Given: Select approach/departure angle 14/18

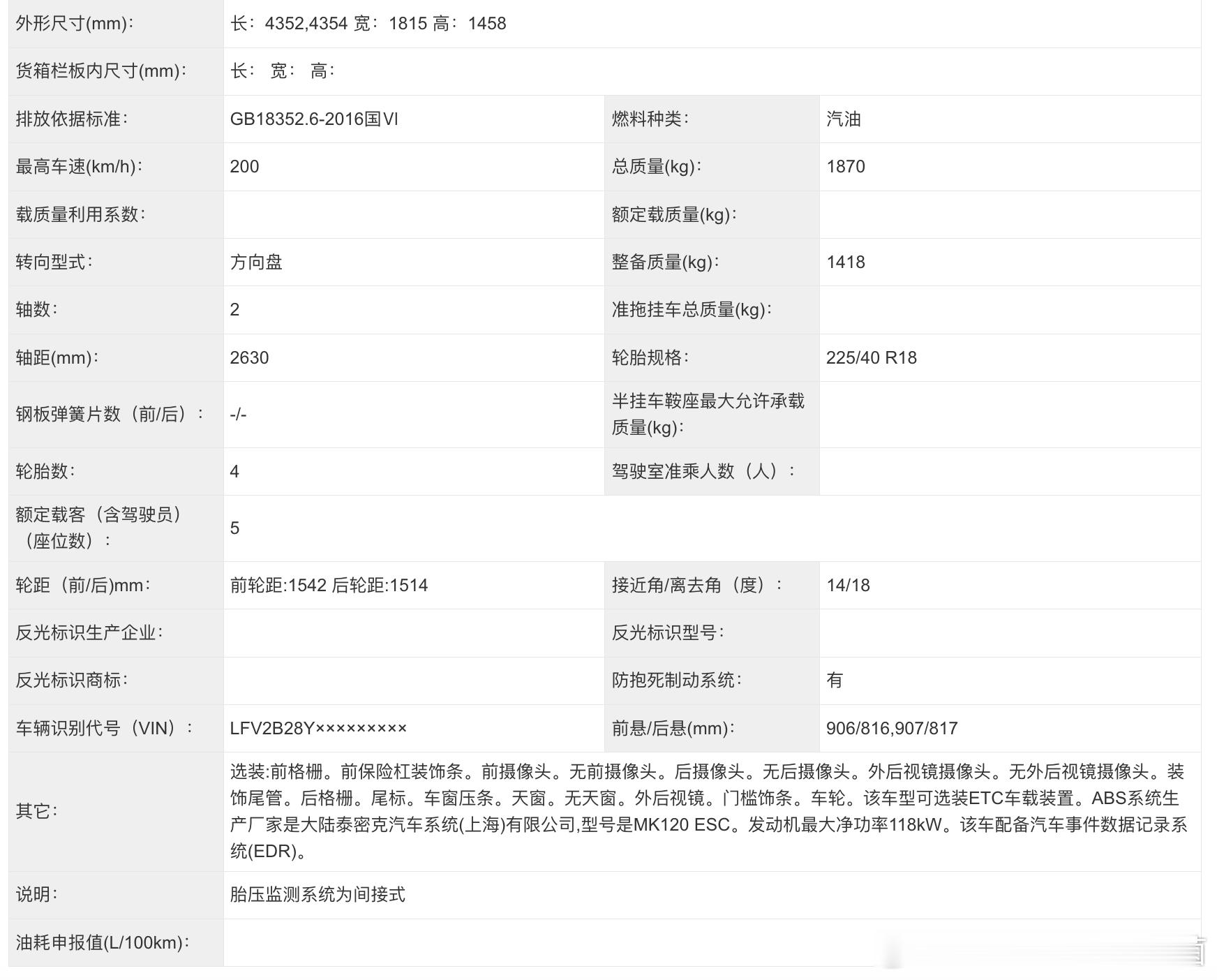Looking at the screenshot, I should pos(848,586).
